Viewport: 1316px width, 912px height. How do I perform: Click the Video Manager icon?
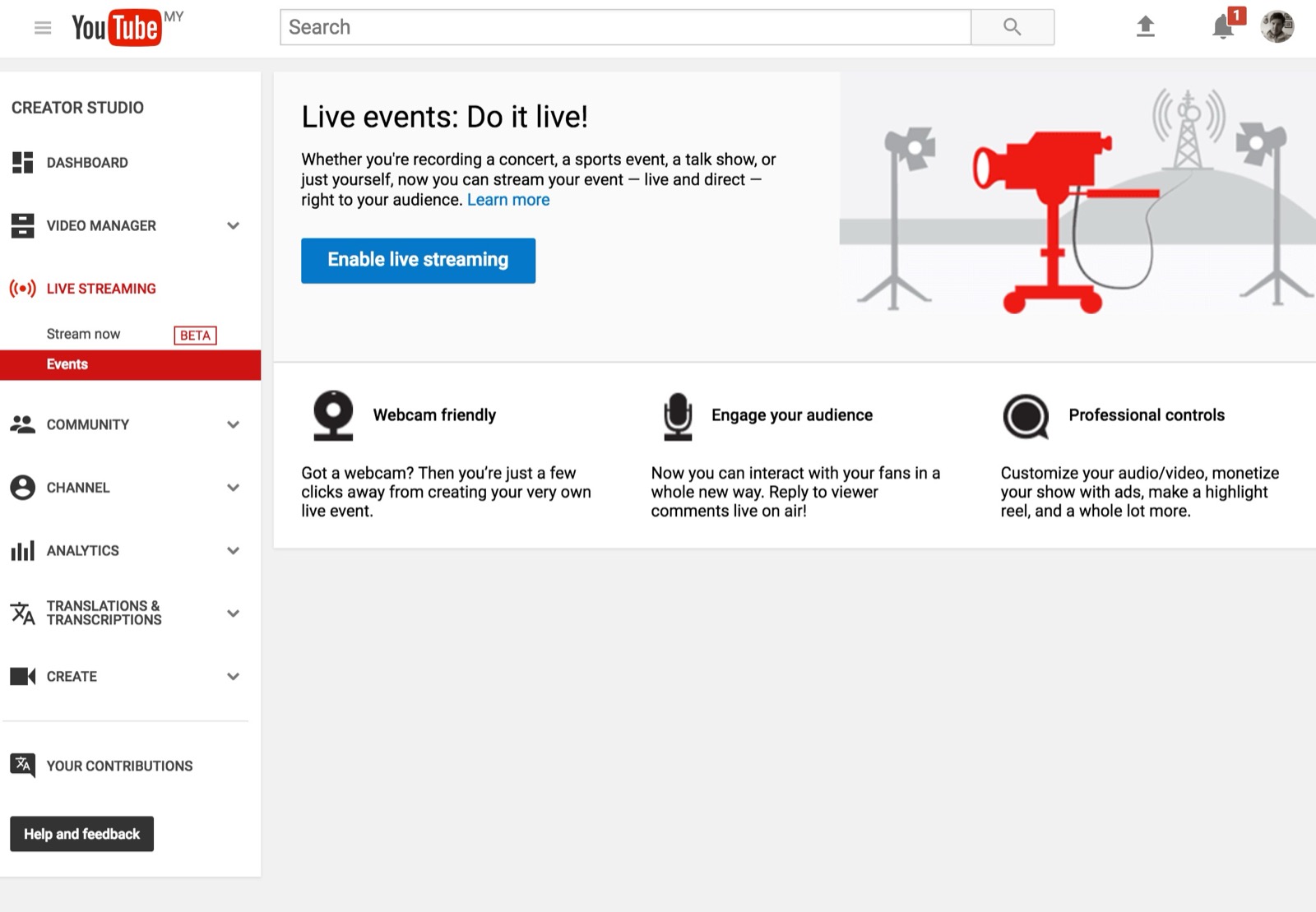[x=22, y=225]
